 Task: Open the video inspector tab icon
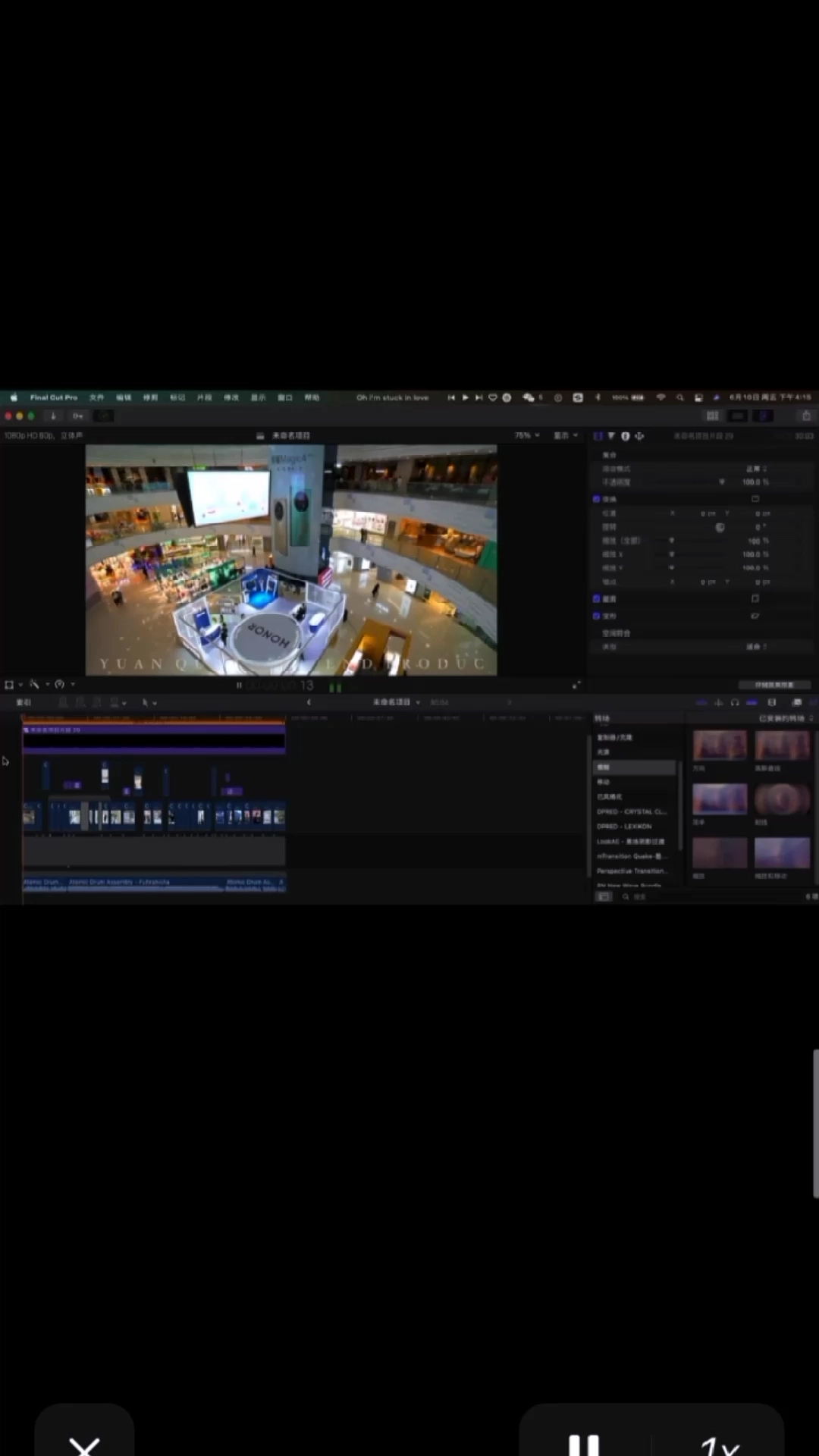click(598, 436)
